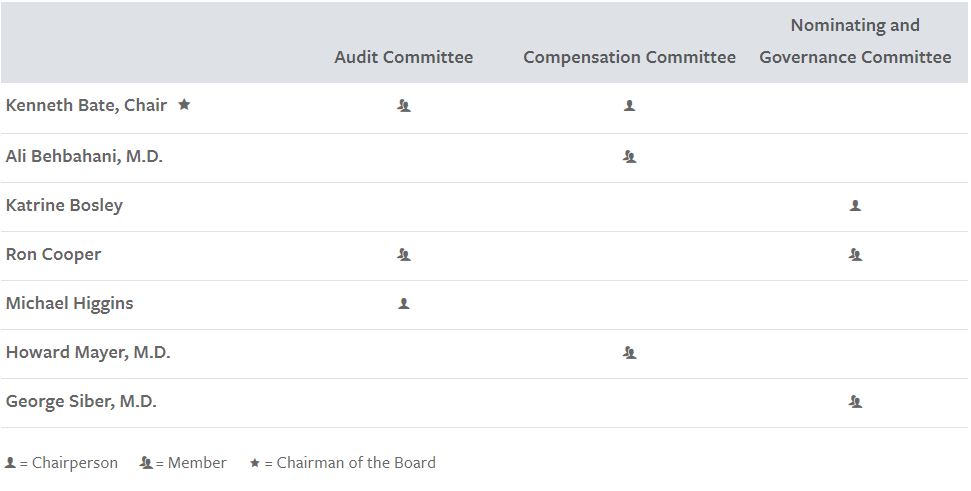Image resolution: width=971 pixels, height=491 pixels.
Task: Select the Nominating and Governance Committee header
Action: point(855,41)
